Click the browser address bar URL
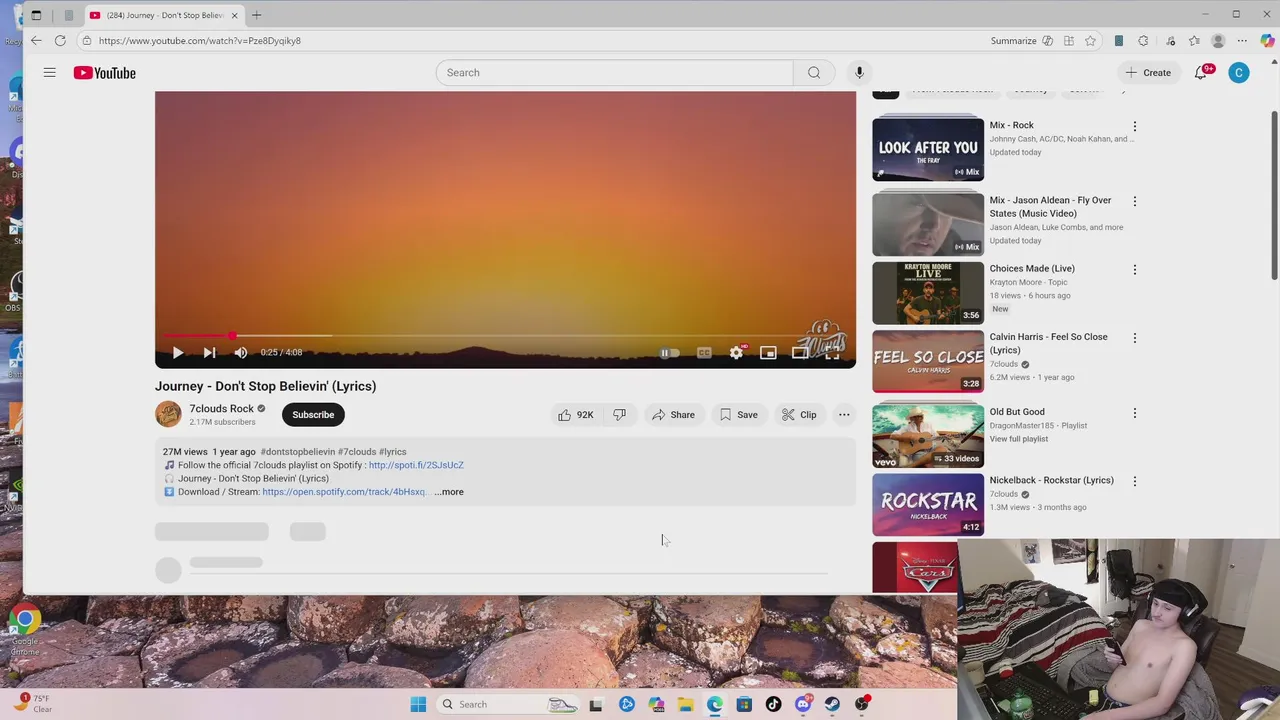The height and width of the screenshot is (720, 1280). (200, 41)
